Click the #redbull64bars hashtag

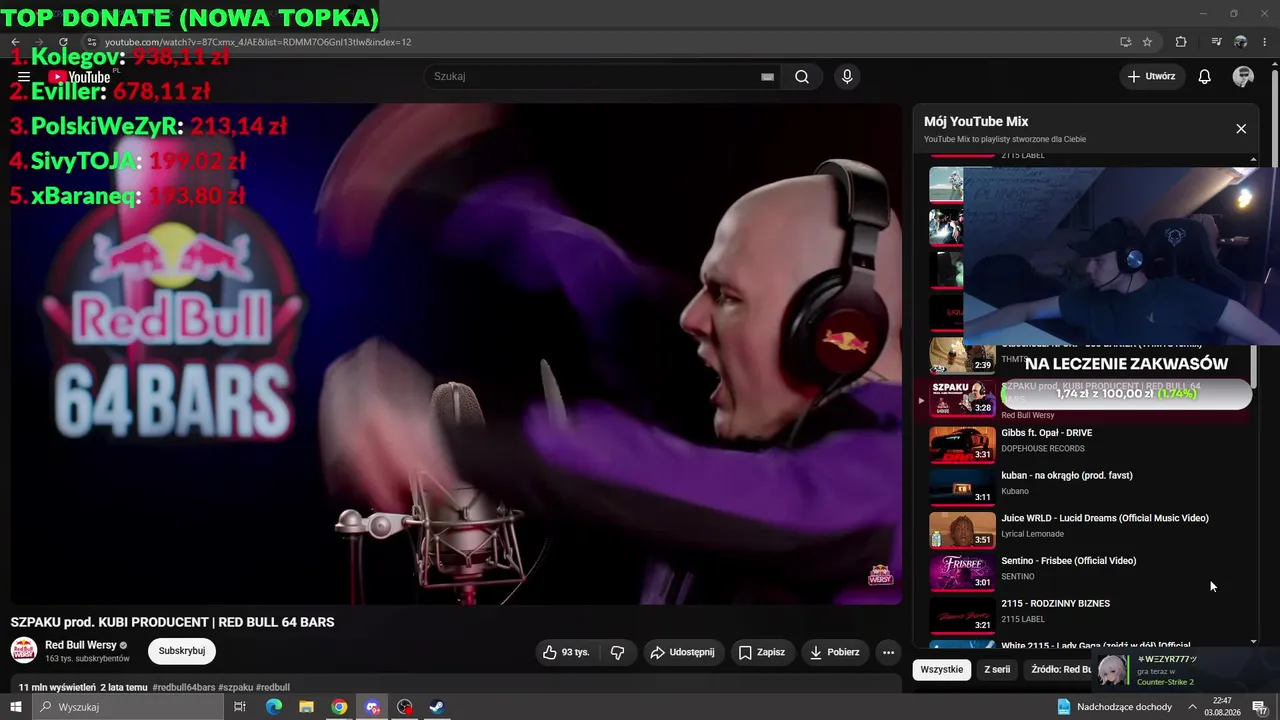(x=184, y=688)
